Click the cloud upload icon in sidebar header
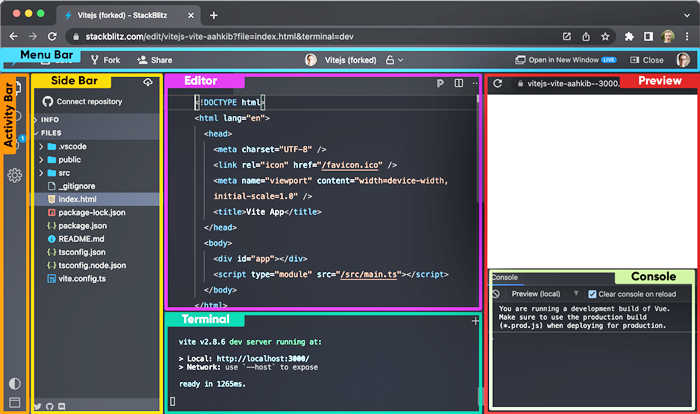Image resolution: width=700 pixels, height=414 pixels. pos(148,82)
